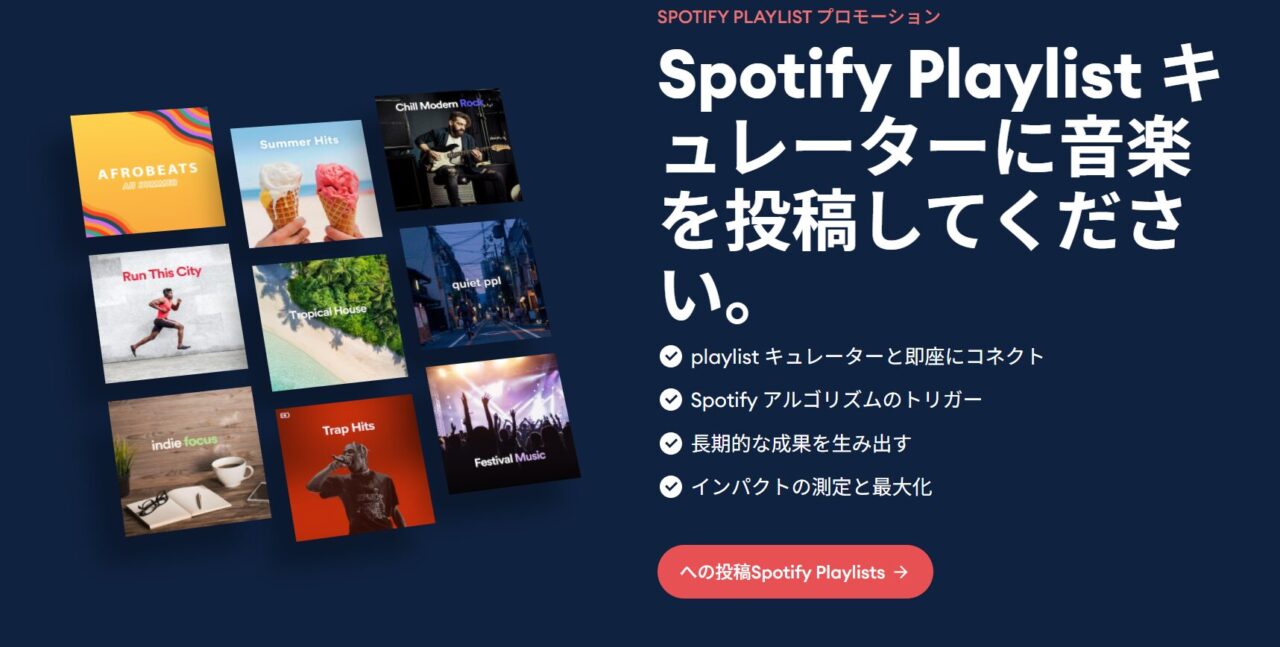Click the arrow icon in the red button

(x=901, y=572)
